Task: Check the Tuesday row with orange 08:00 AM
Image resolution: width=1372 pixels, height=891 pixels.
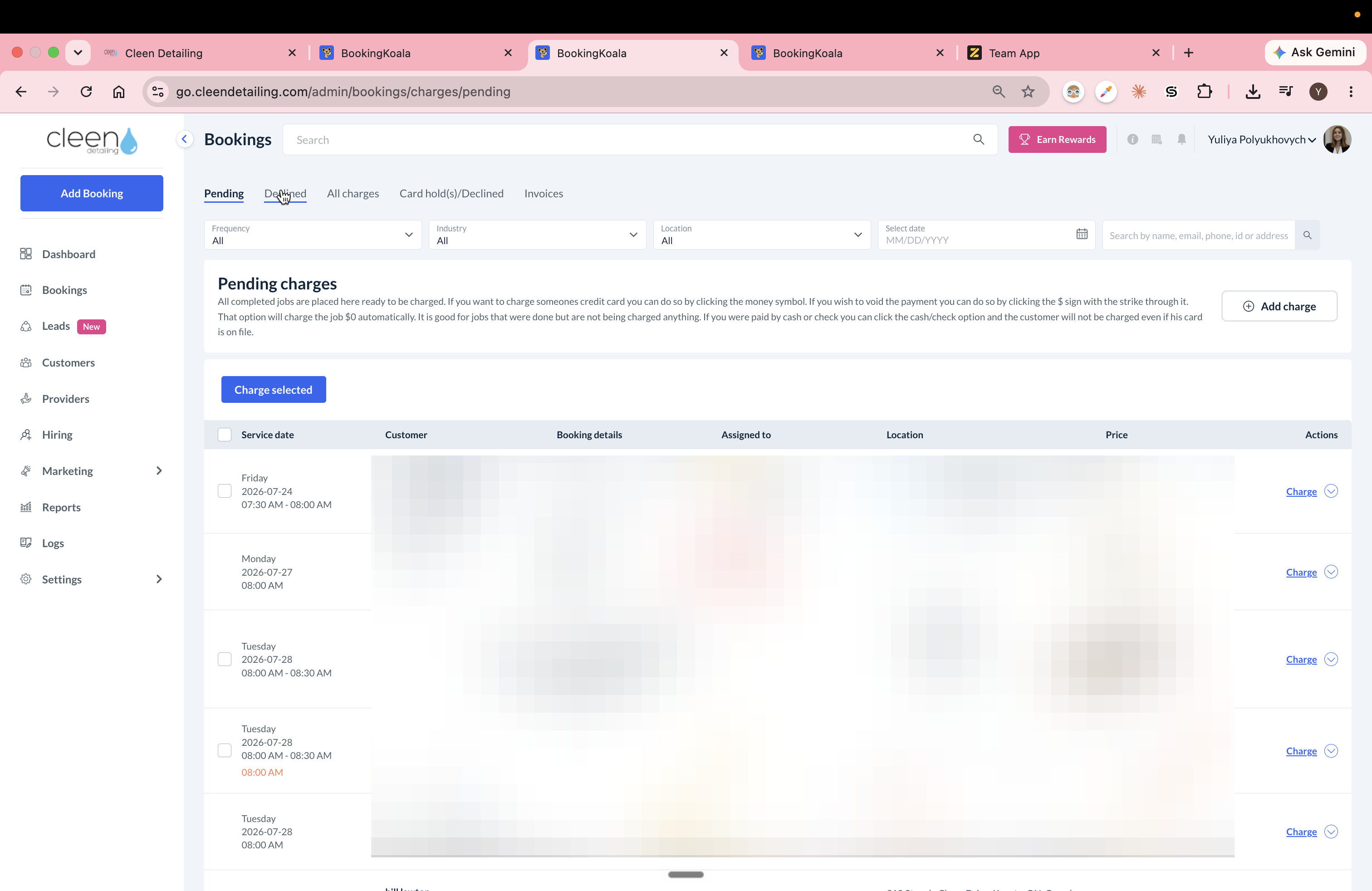Action: tap(224, 750)
